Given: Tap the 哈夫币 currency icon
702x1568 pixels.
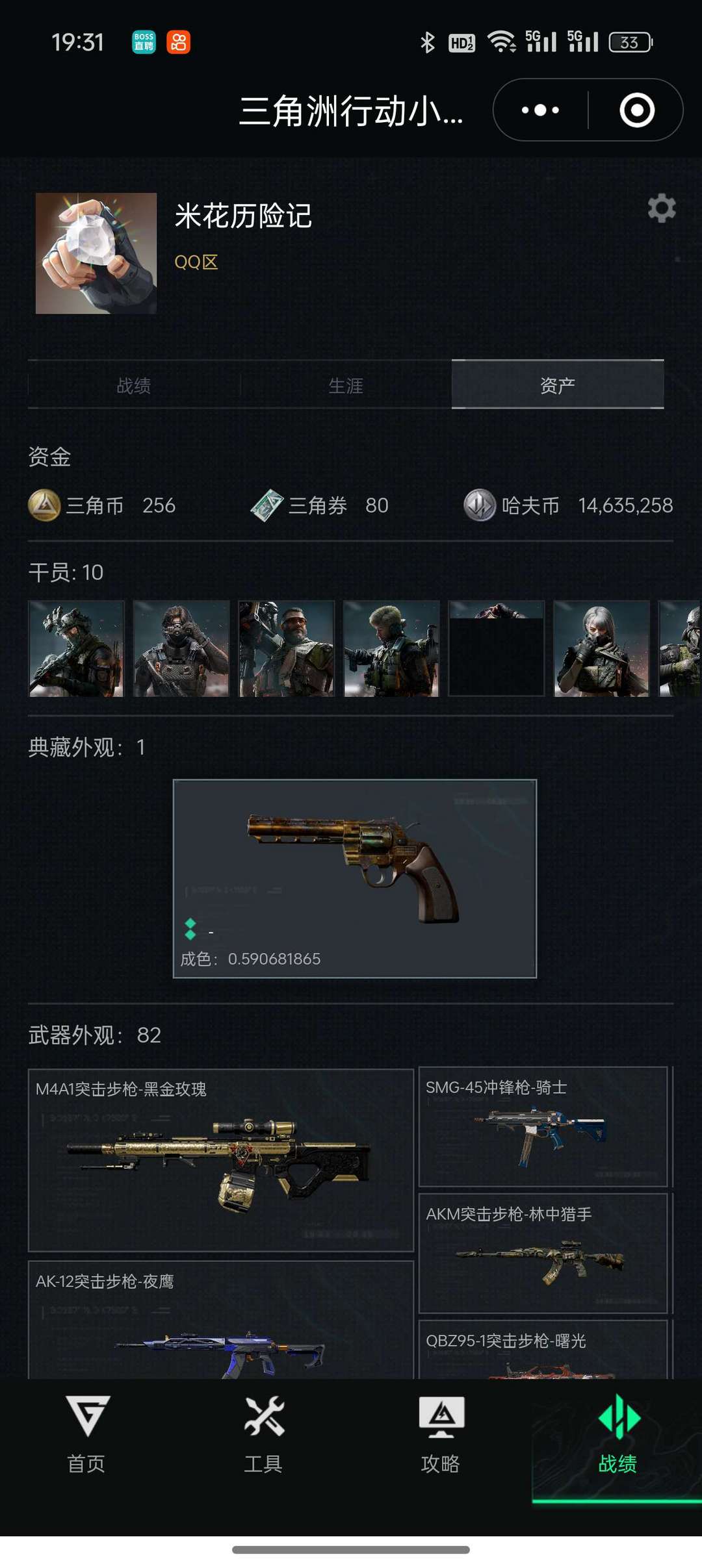Looking at the screenshot, I should point(480,505).
